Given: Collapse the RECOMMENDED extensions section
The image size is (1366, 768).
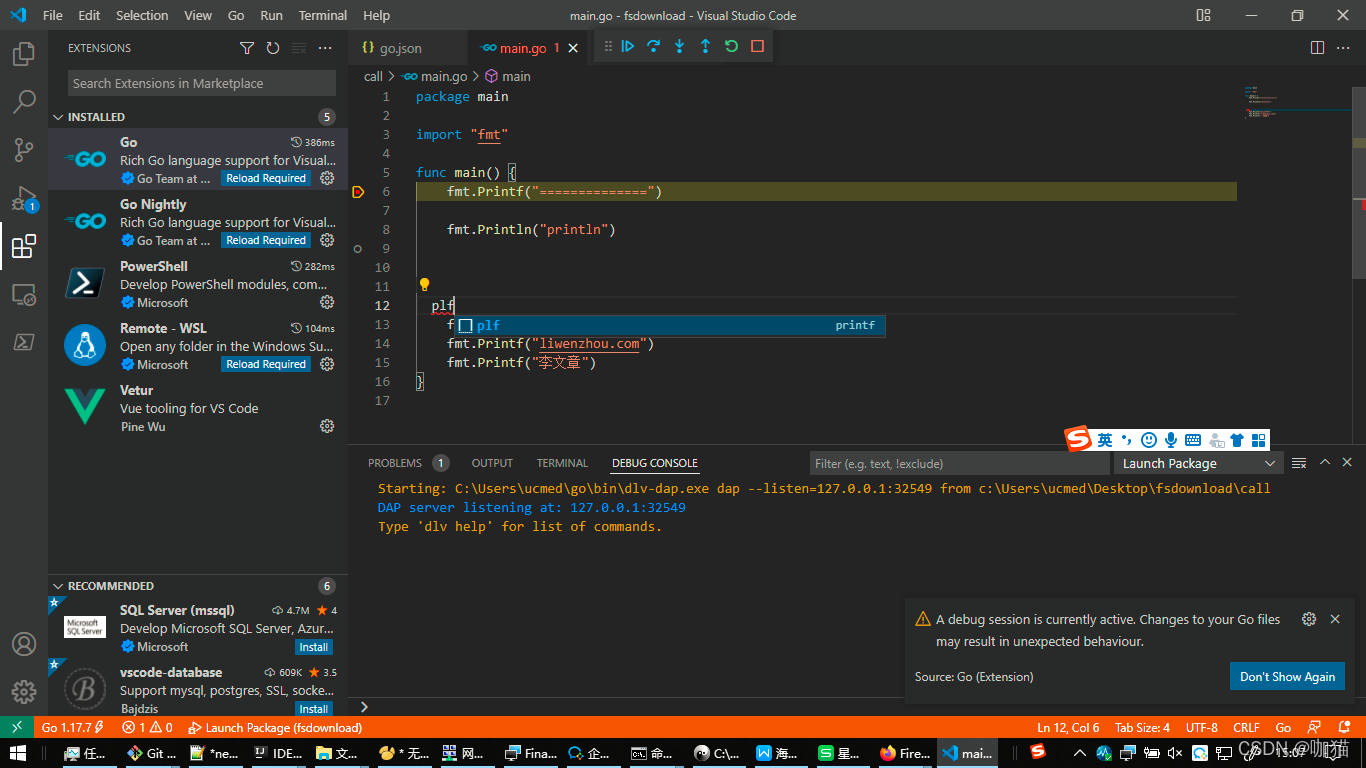Looking at the screenshot, I should click(58, 586).
